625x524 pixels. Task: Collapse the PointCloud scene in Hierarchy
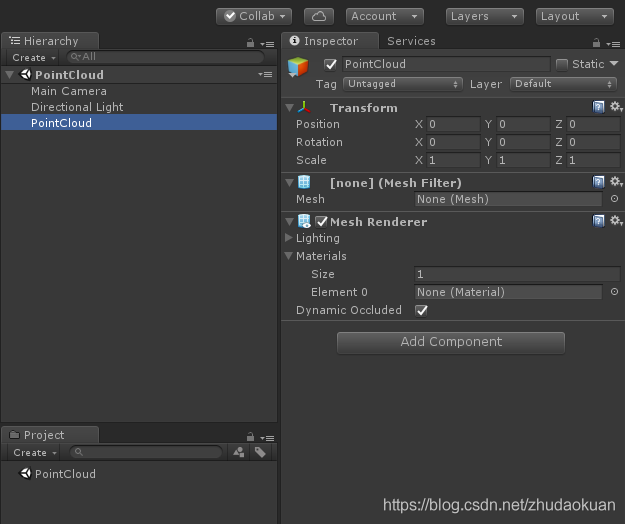point(10,75)
